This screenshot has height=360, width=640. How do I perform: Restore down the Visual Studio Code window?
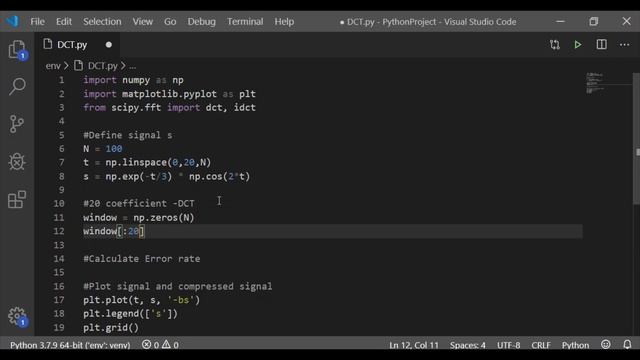(x=593, y=21)
